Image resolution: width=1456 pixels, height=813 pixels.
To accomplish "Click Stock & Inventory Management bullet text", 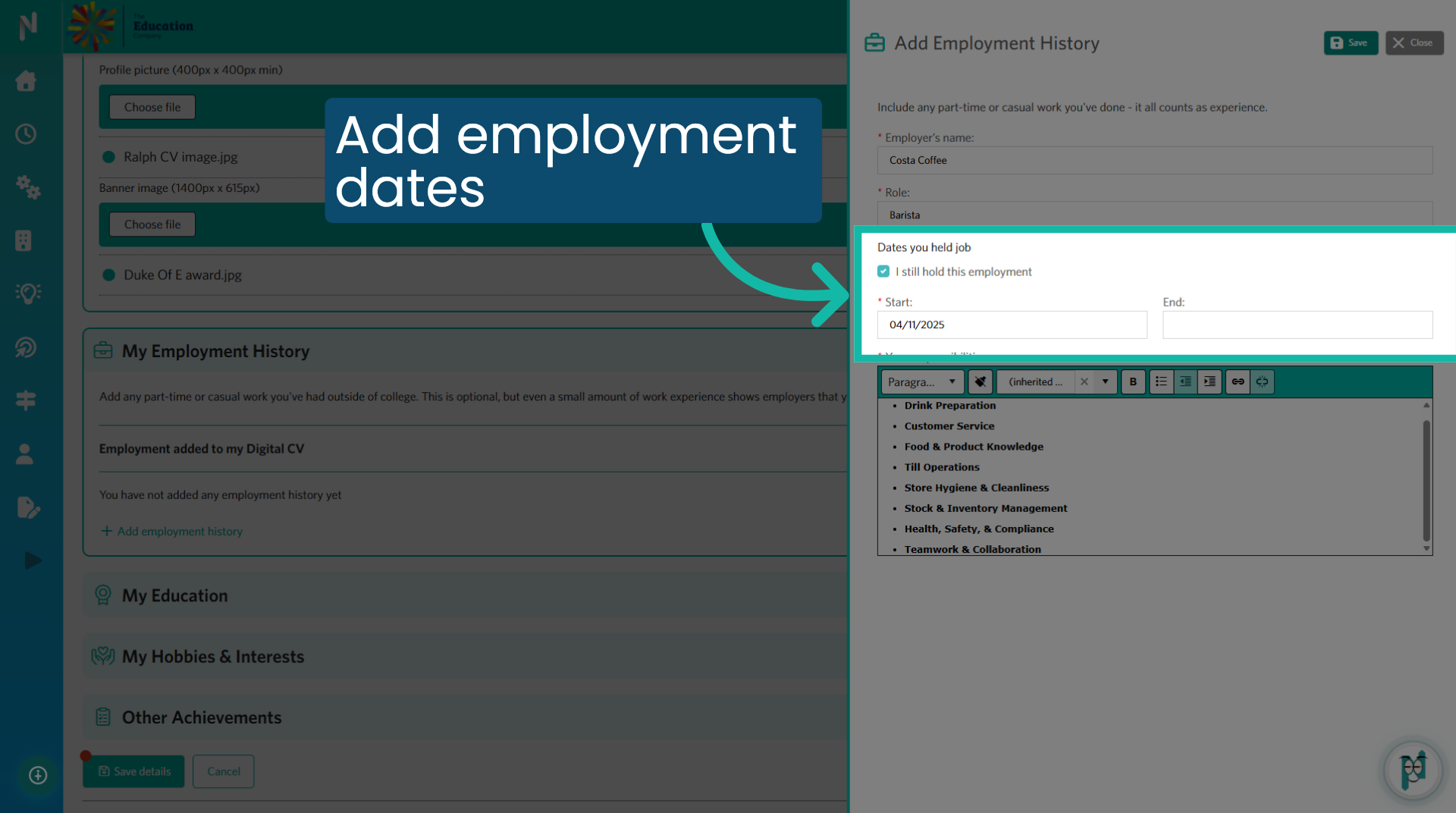I will (986, 508).
